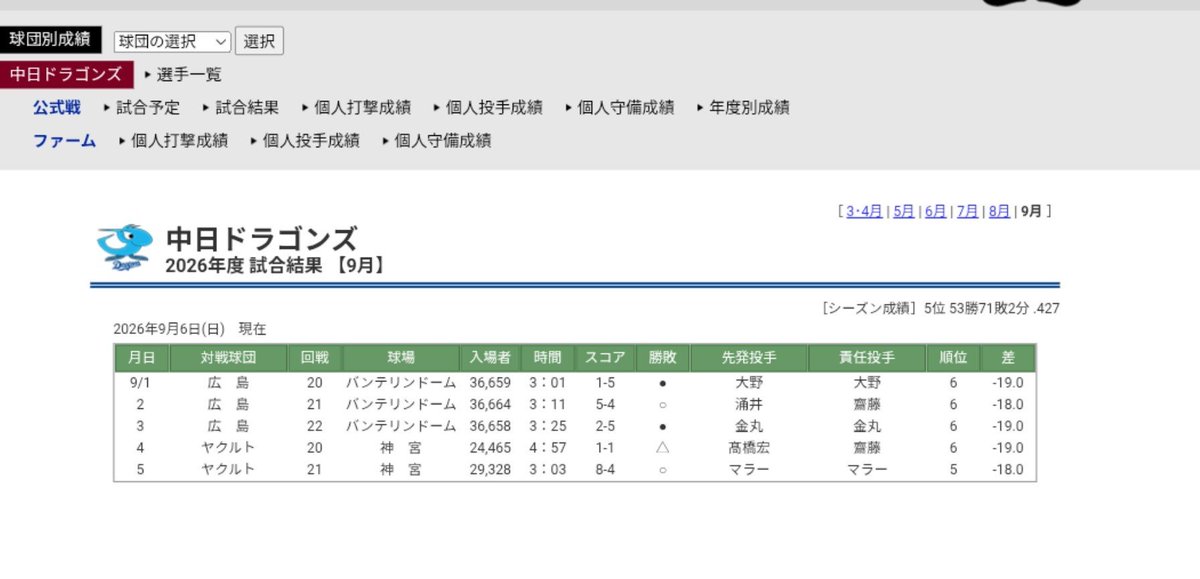Screen dimensions: 1200x579
Task: Click the 2026年9月6日(日) 現在 date text
Action: click(x=190, y=329)
